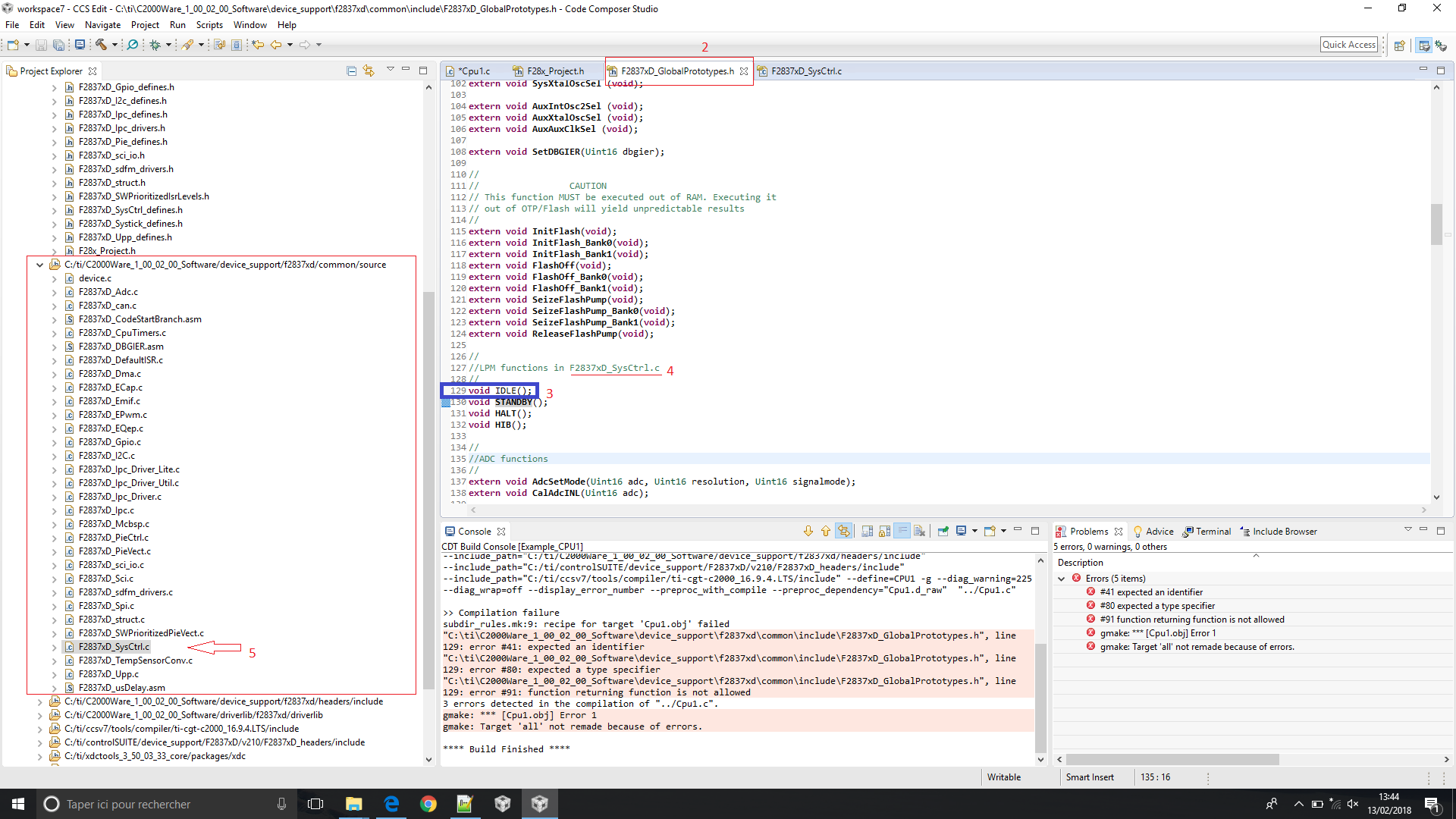Expand the driverlib/f2837xd/driverlib include folder

pyautogui.click(x=40, y=715)
